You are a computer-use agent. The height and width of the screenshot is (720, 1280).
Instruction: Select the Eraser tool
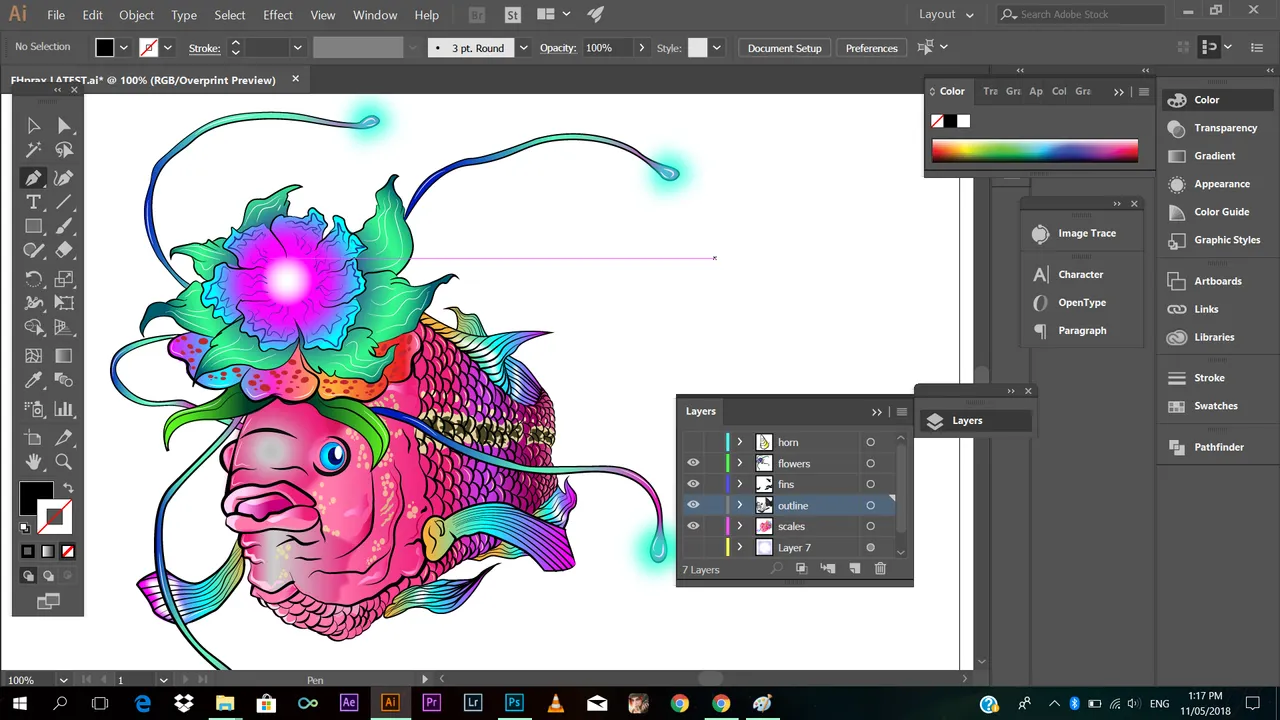(x=64, y=251)
